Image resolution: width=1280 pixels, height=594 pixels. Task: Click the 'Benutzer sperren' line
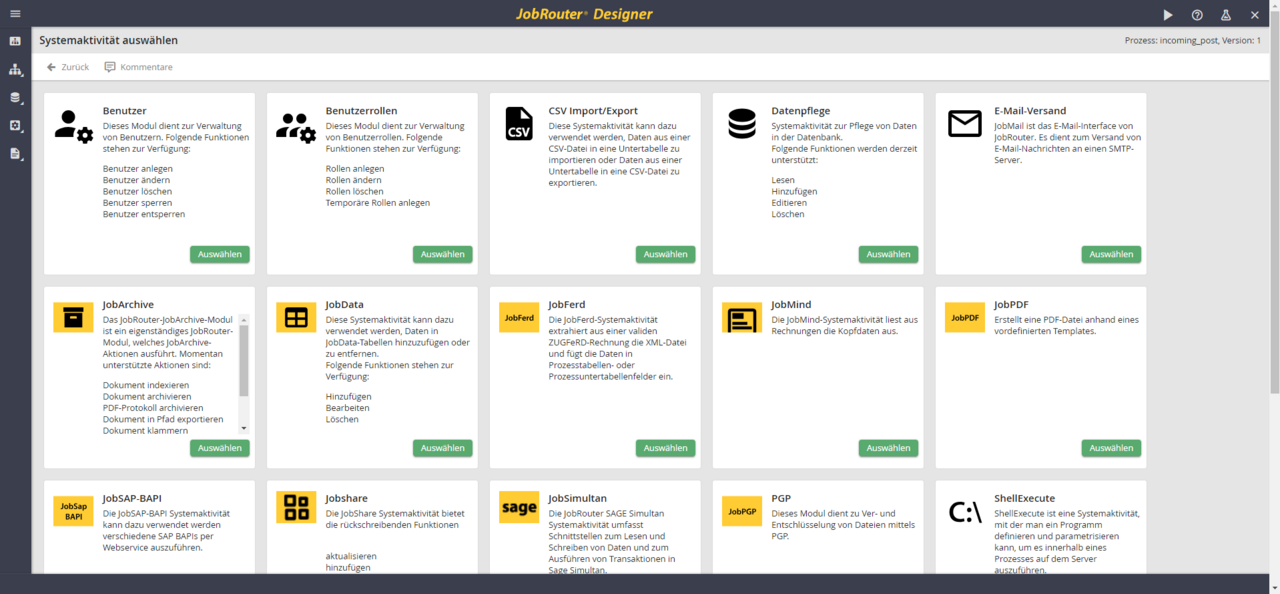point(137,203)
